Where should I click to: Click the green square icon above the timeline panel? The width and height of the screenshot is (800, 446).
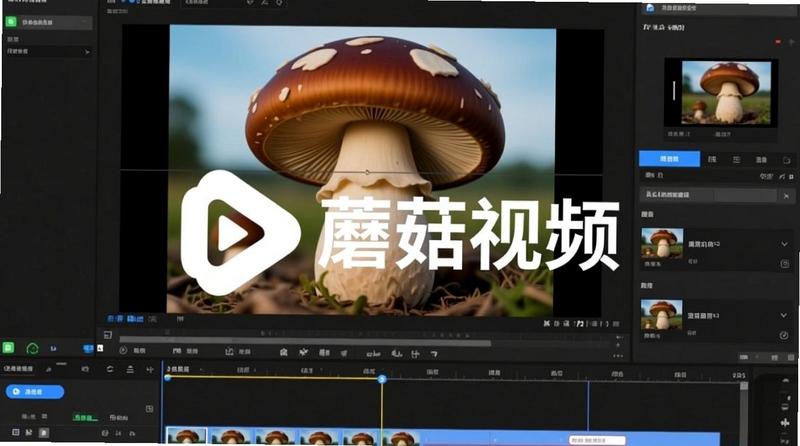[x=8, y=348]
